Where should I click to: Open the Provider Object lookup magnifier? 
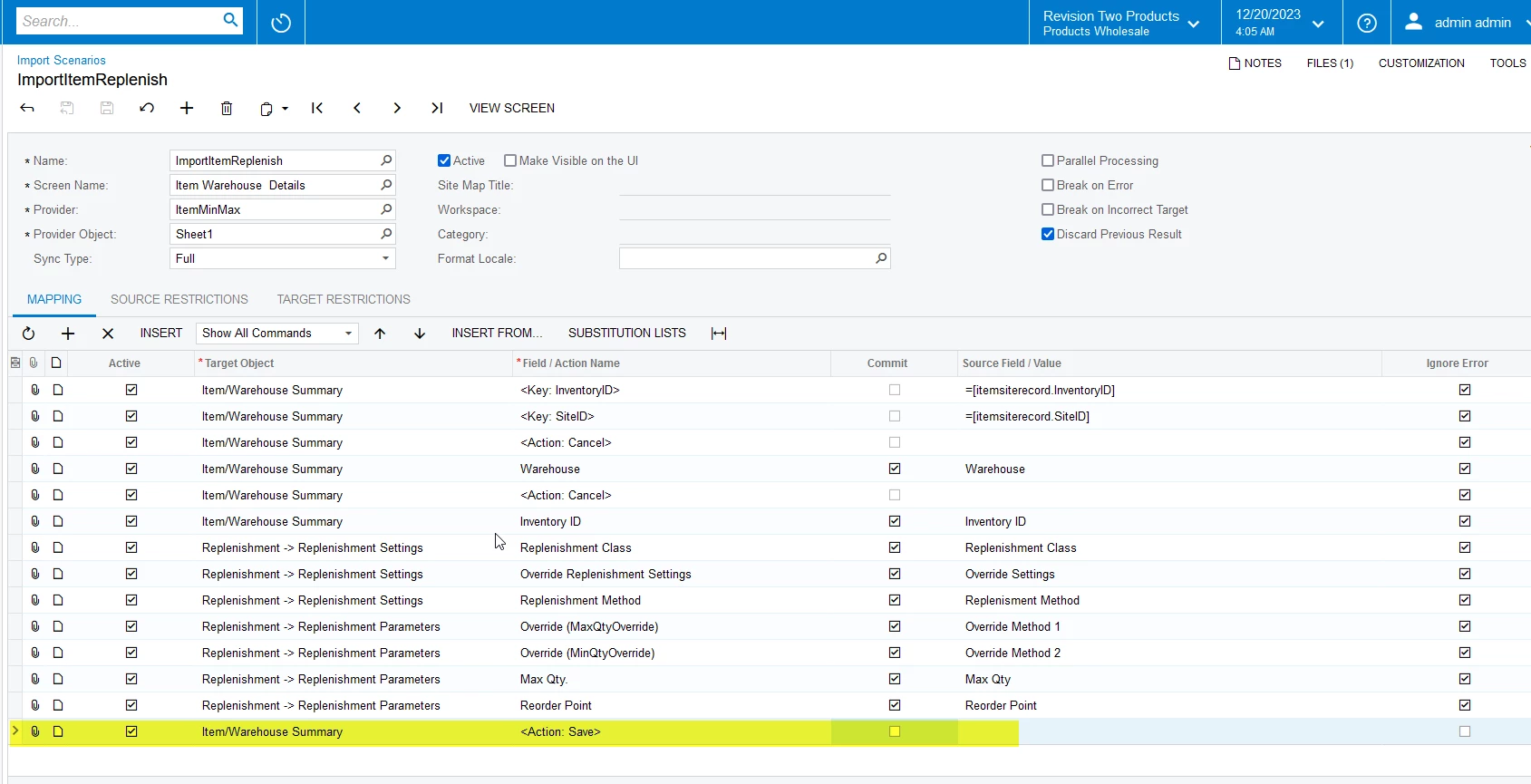(x=386, y=234)
